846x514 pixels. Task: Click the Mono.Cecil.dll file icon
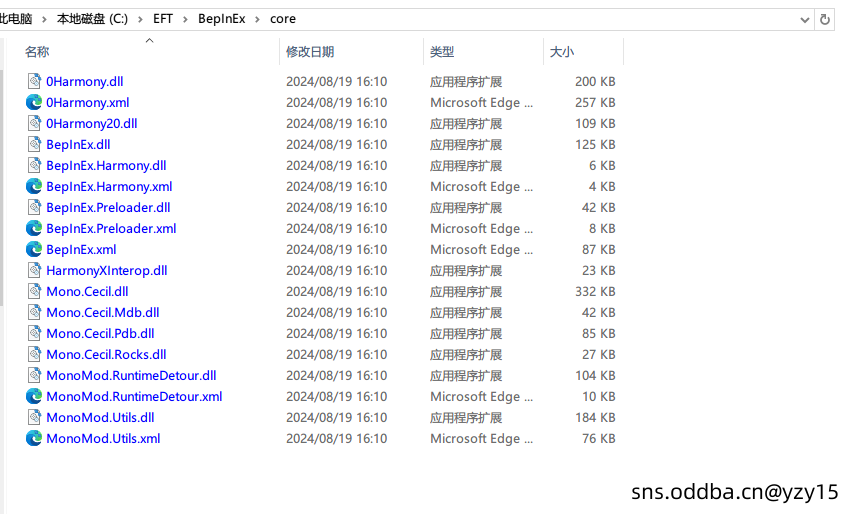coord(34,292)
